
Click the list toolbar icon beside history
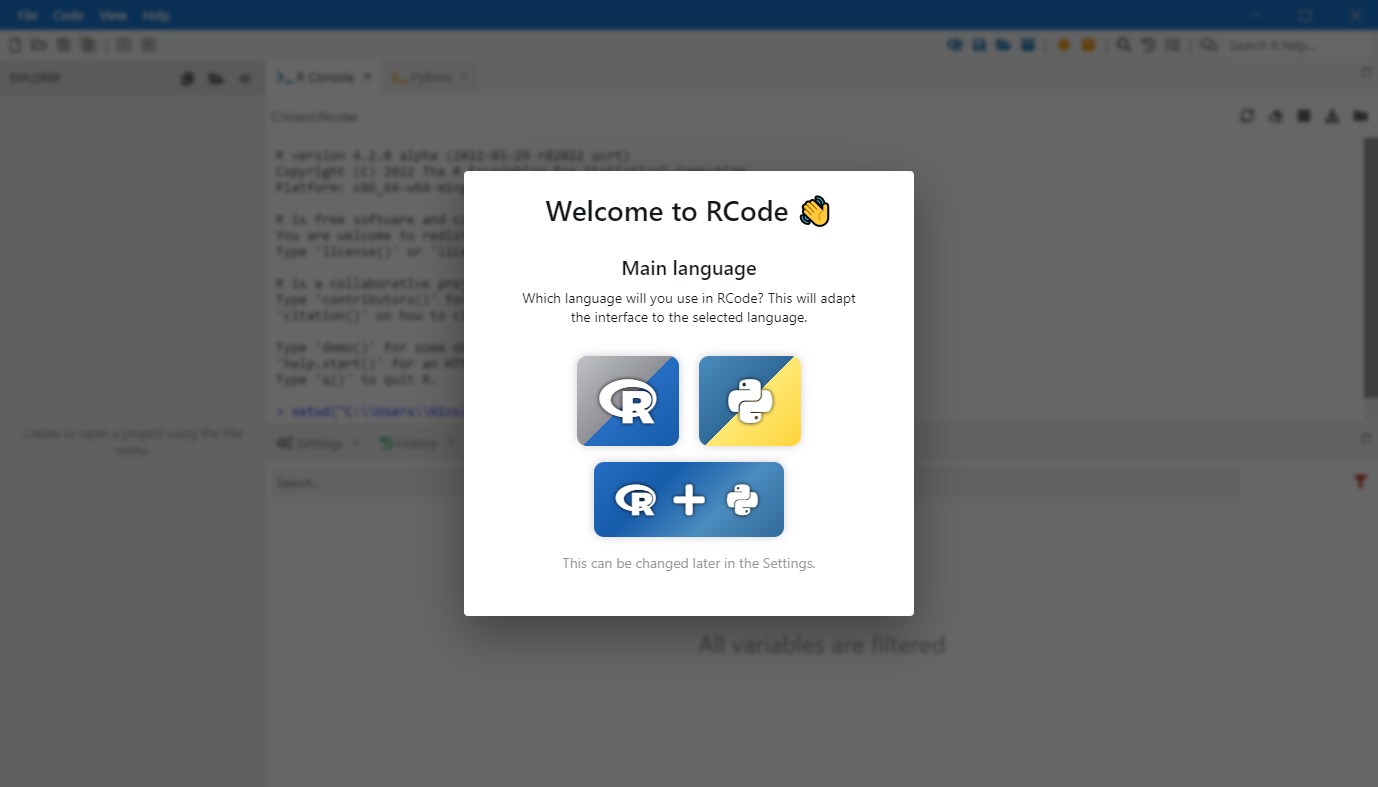point(1173,45)
